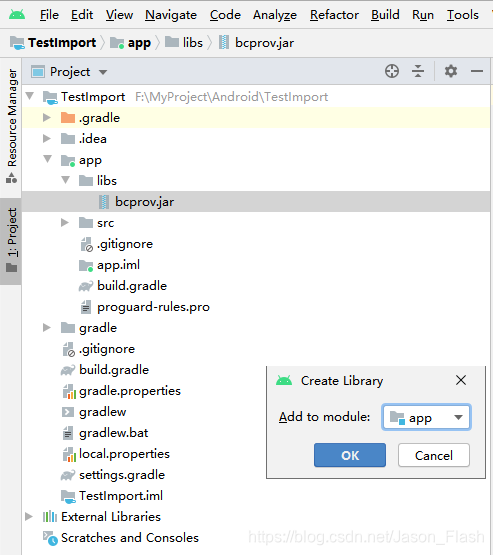The width and height of the screenshot is (493, 555).
Task: Hide the Project panel with minus icon
Action: point(477,71)
